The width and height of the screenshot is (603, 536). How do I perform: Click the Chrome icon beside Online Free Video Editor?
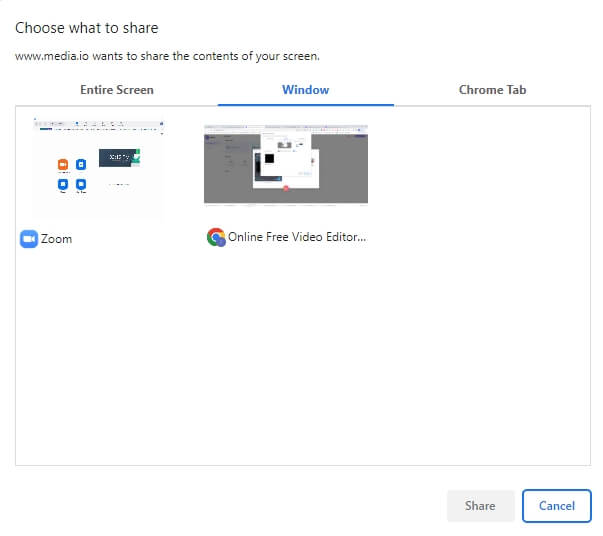215,238
